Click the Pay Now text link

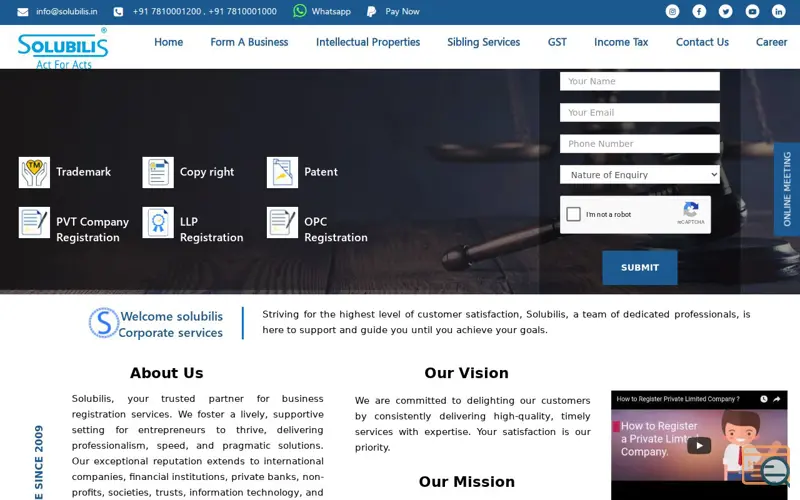tap(402, 12)
